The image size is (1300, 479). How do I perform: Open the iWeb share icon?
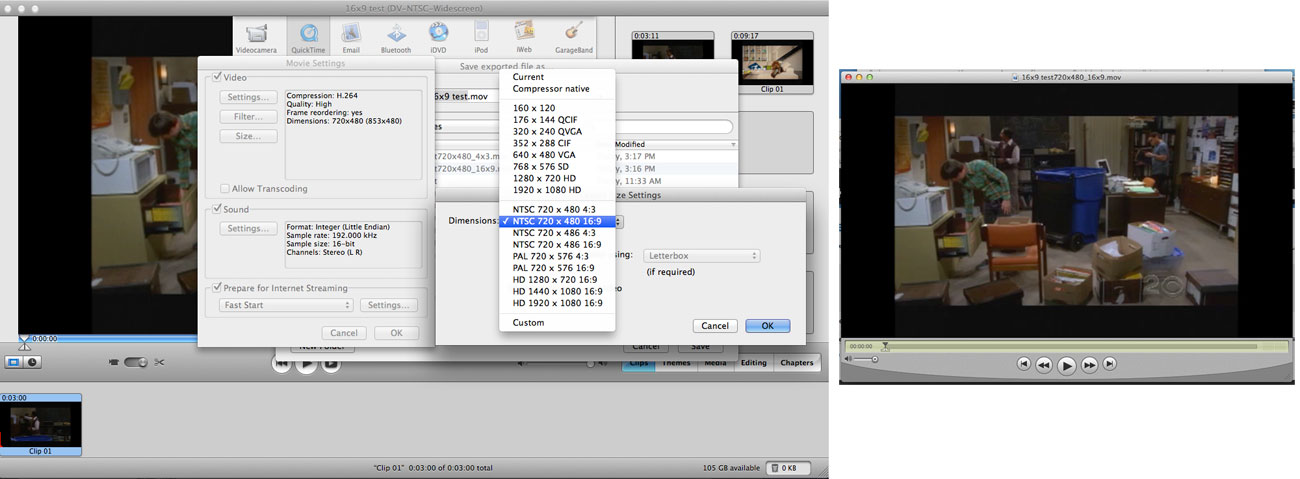tap(524, 37)
